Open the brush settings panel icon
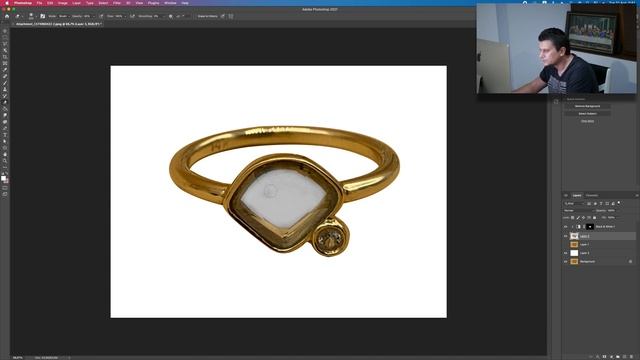Screen dimensions: 640x360 42,16
